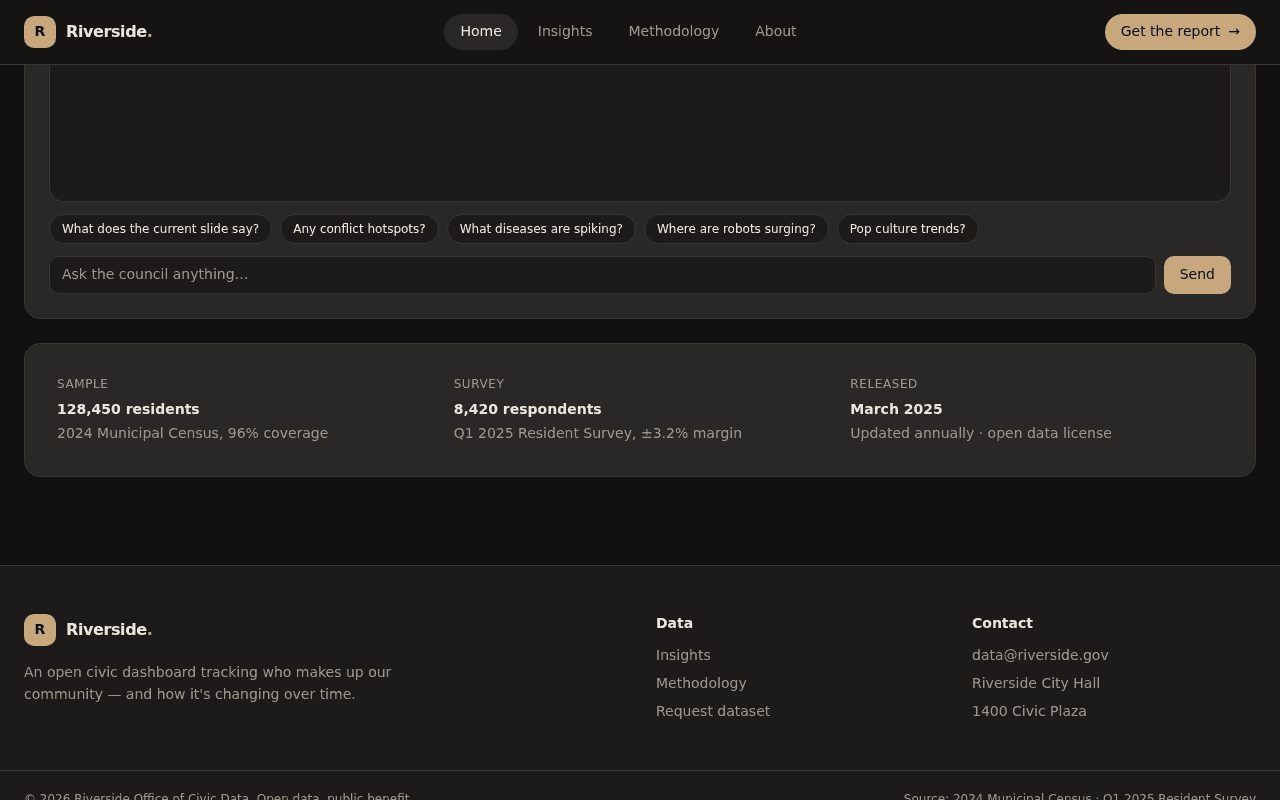The height and width of the screenshot is (800, 1280).
Task: Pick 'What diseases are spiking?' suggestion
Action: tap(541, 229)
